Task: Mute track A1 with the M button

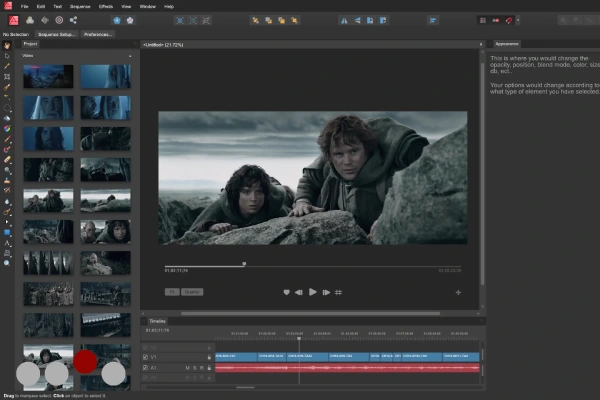Action: [188, 367]
